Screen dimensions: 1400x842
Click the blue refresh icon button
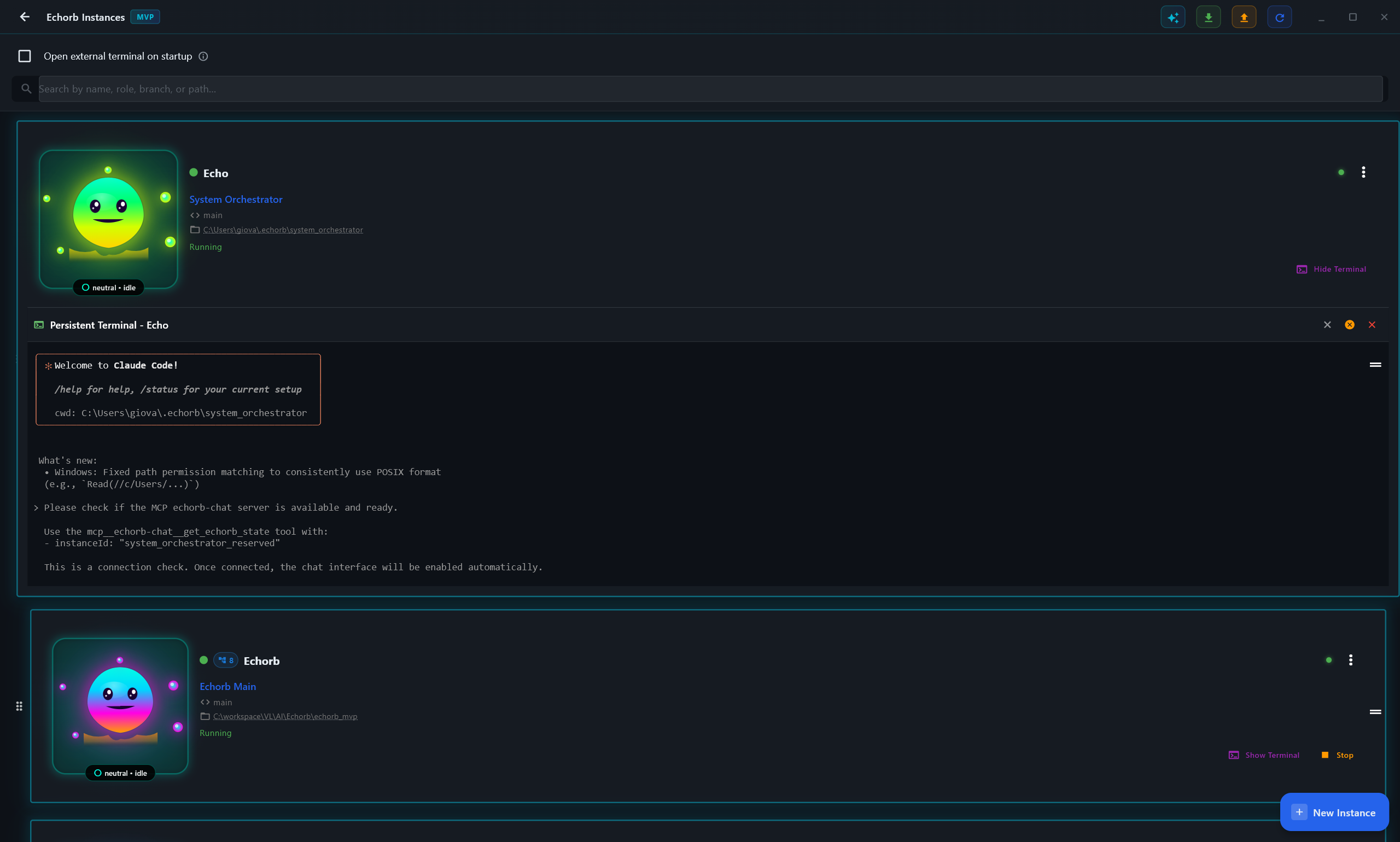point(1279,17)
